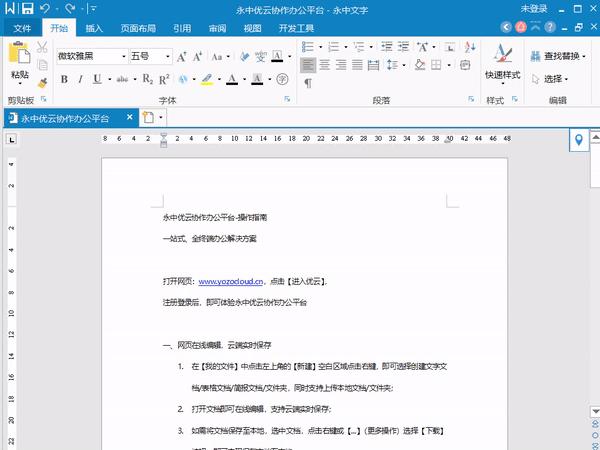Toggle character shading gray A
The width and height of the screenshot is (600, 450).
(257, 79)
